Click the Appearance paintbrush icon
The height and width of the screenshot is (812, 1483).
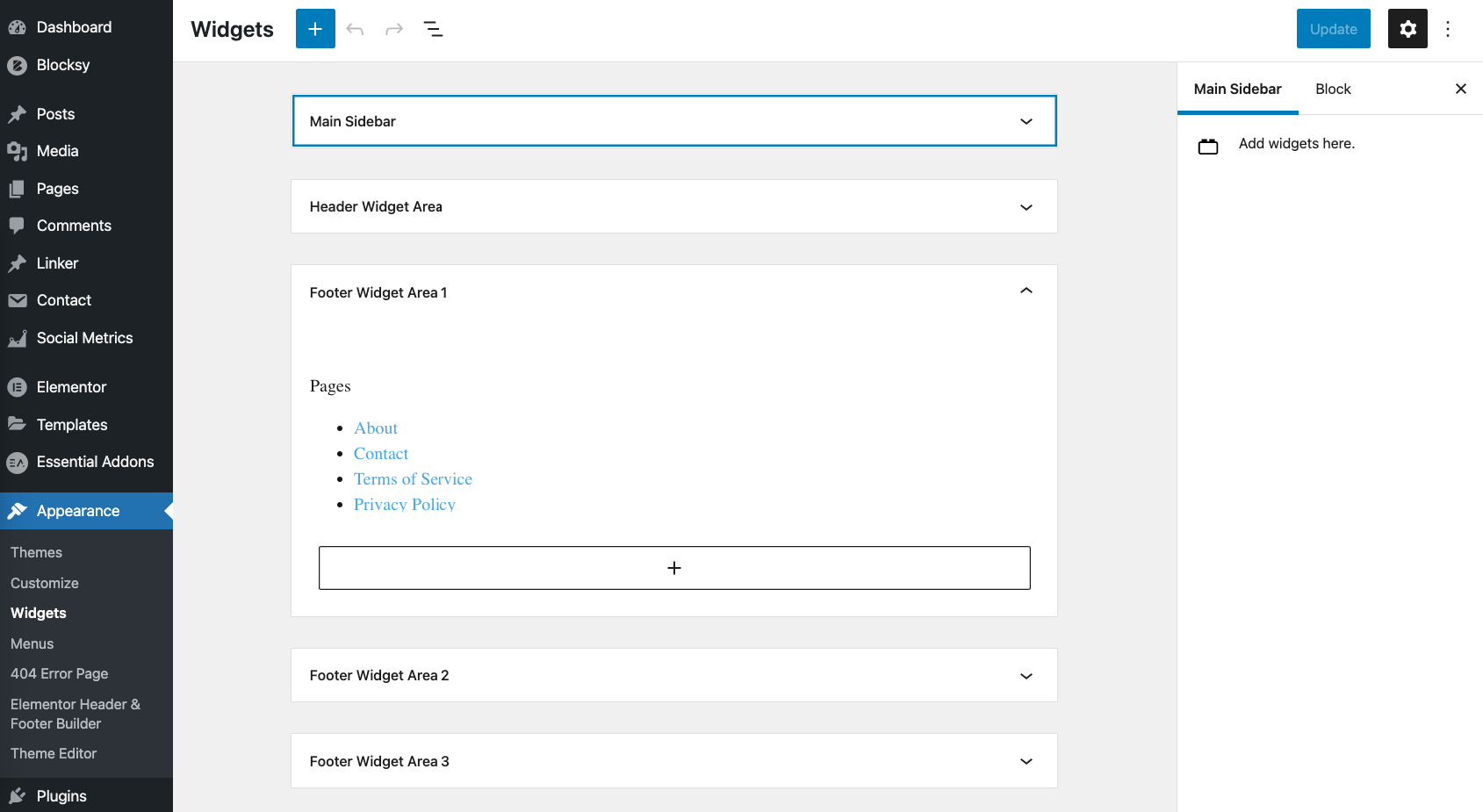point(17,511)
